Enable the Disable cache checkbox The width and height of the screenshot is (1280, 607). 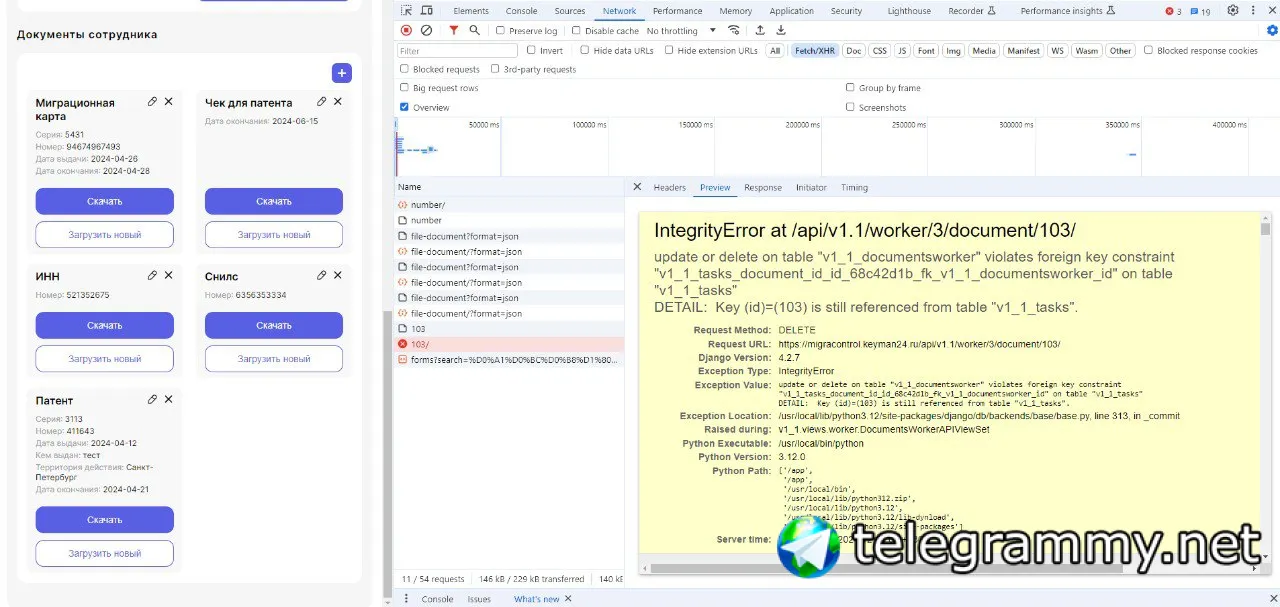[x=576, y=31]
